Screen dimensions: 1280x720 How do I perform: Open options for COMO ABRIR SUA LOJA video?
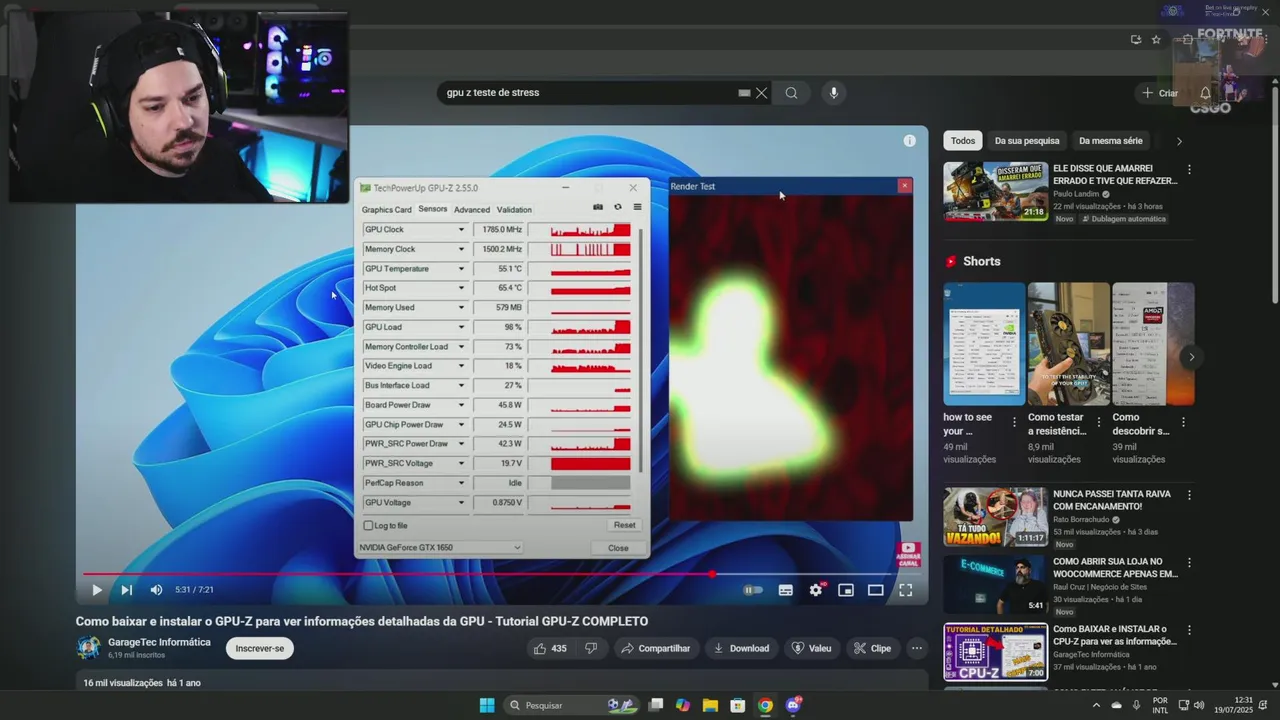click(x=1189, y=564)
